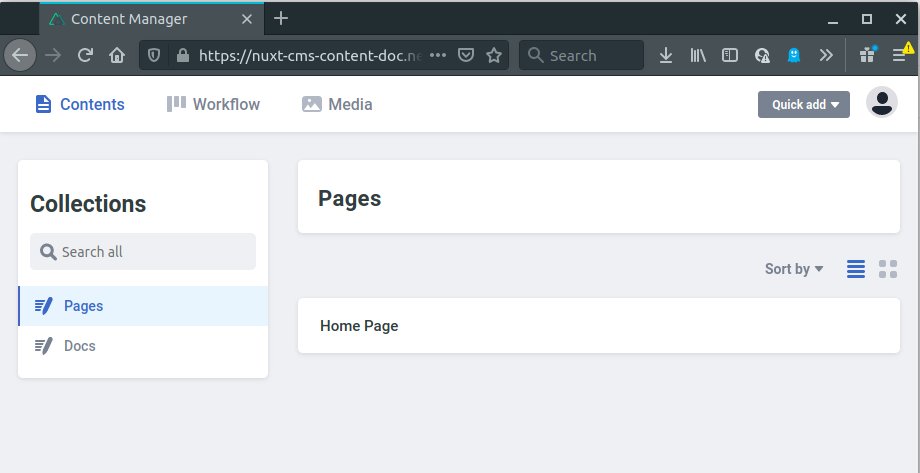
Task: Open the browser downloads panel
Action: click(666, 56)
